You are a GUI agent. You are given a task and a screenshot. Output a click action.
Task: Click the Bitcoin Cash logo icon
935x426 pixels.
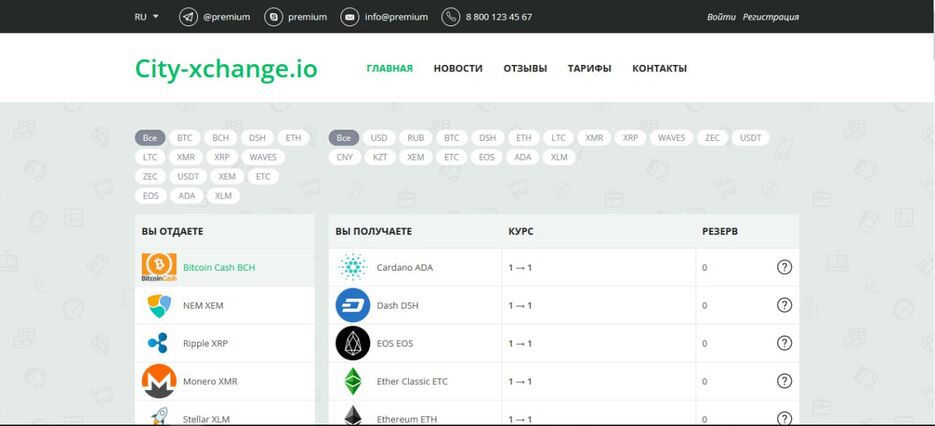pos(159,267)
